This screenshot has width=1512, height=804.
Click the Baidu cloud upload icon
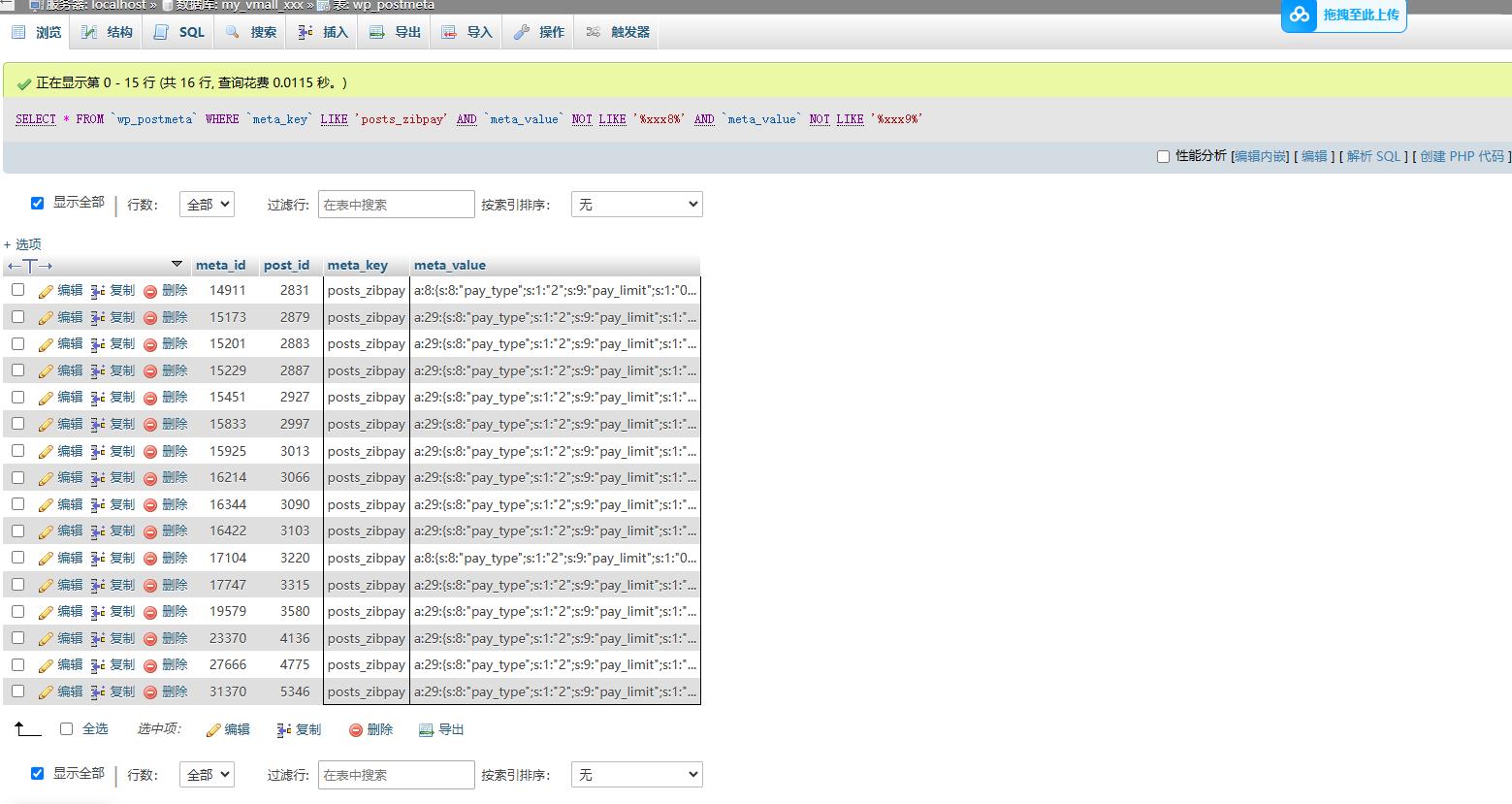[1300, 15]
